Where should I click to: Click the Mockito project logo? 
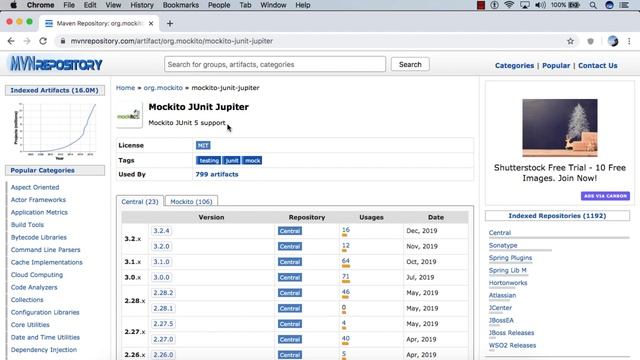tap(129, 115)
